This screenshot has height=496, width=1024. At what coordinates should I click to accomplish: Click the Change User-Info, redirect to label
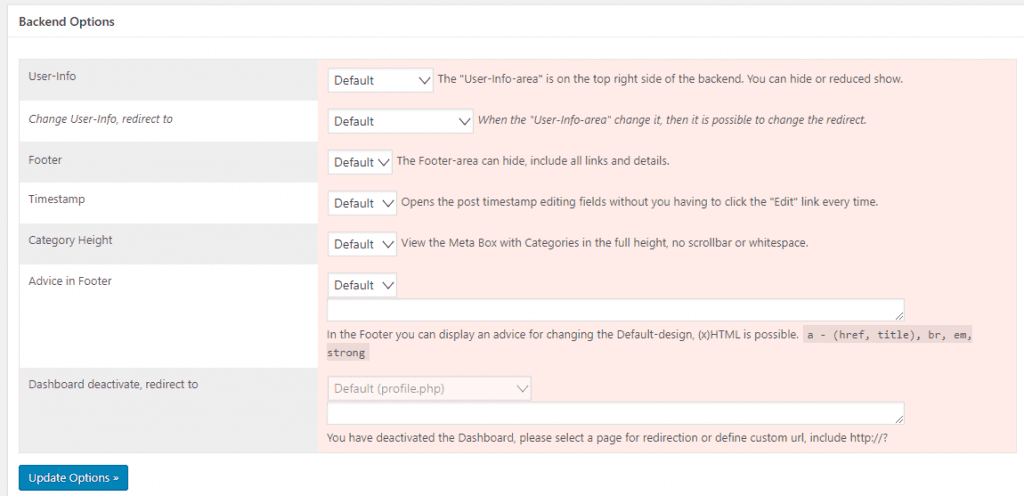(x=100, y=118)
